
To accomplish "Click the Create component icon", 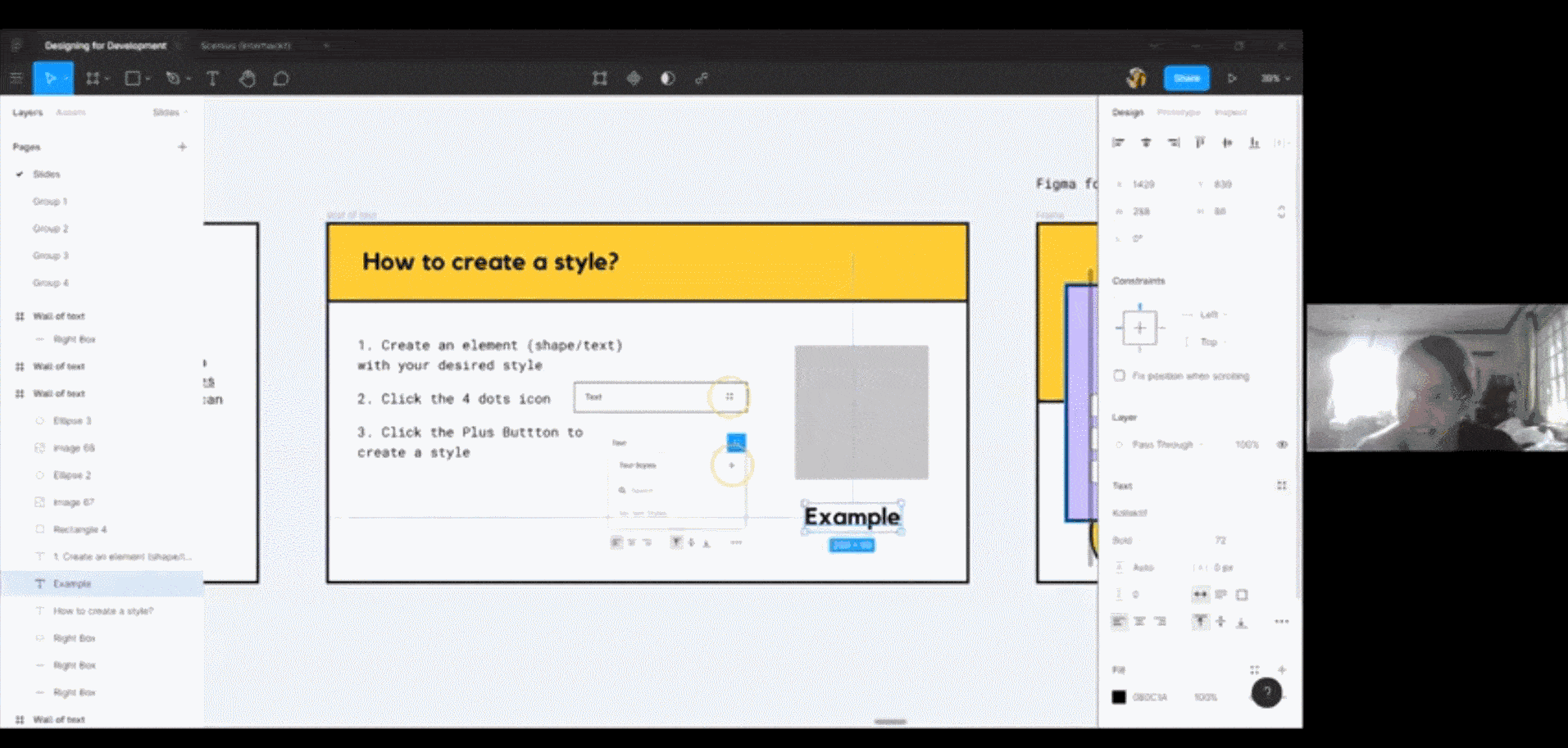I will pyautogui.click(x=634, y=79).
